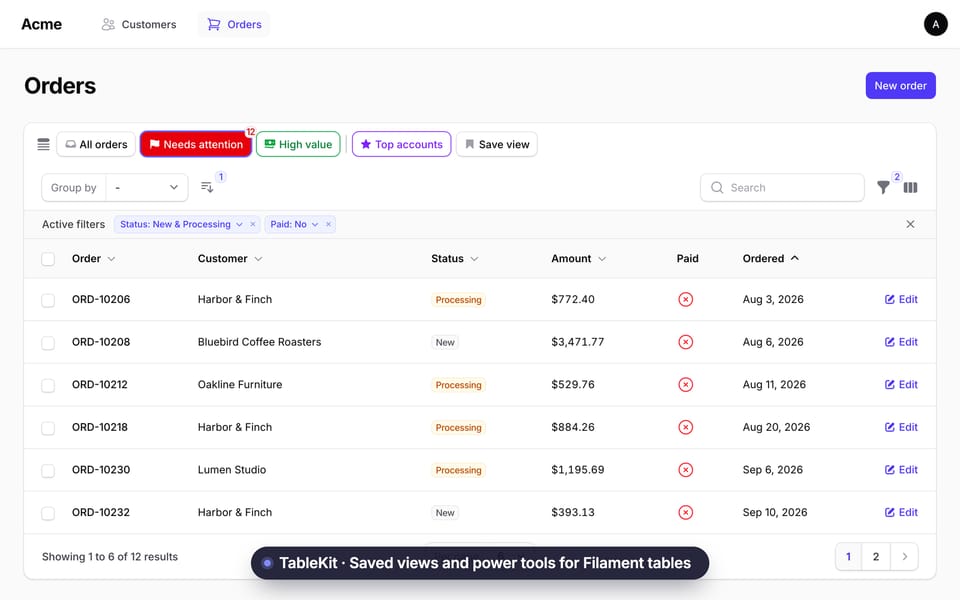Click Oakline Furniture customer cell
Image resolution: width=960 pixels, height=600 pixels.
[x=240, y=384]
